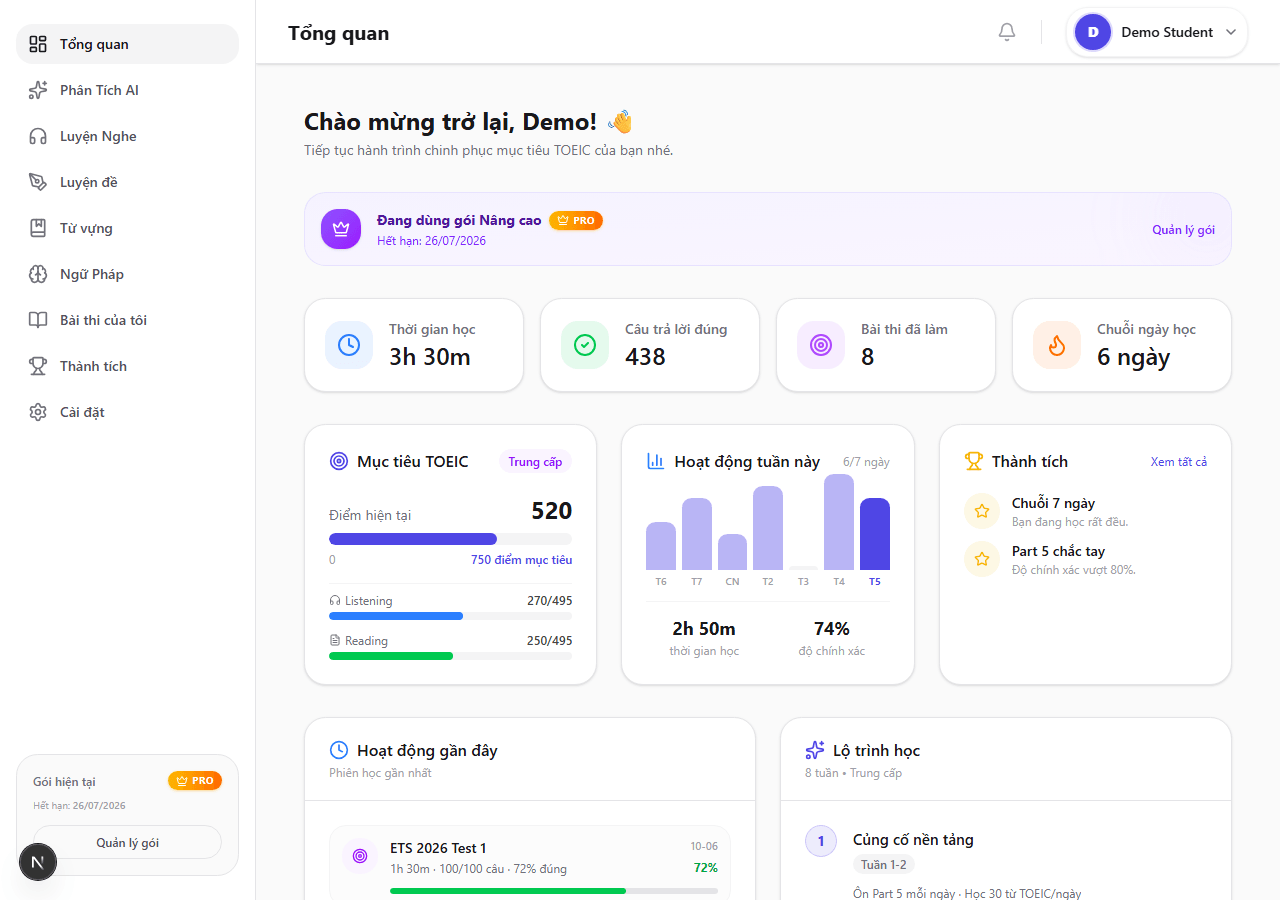Click the clock icon beside Hoạt động gần đây
1280x900 pixels.
[339, 750]
